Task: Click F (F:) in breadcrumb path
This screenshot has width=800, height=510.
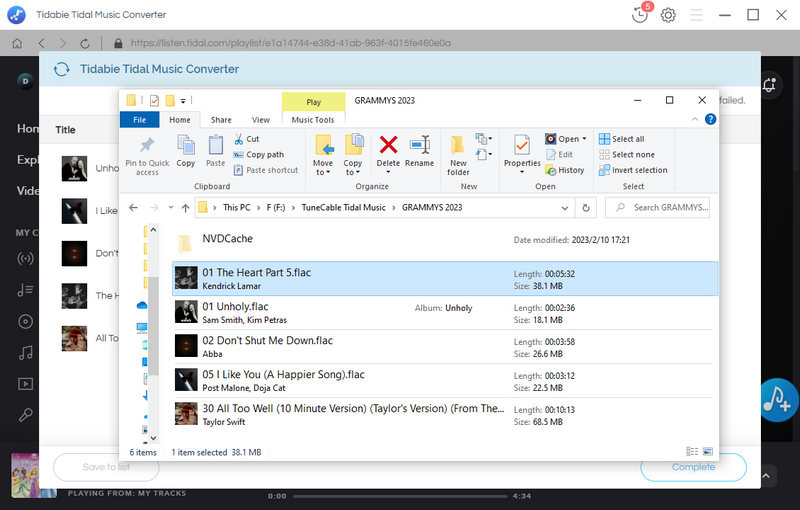Action: pos(276,208)
